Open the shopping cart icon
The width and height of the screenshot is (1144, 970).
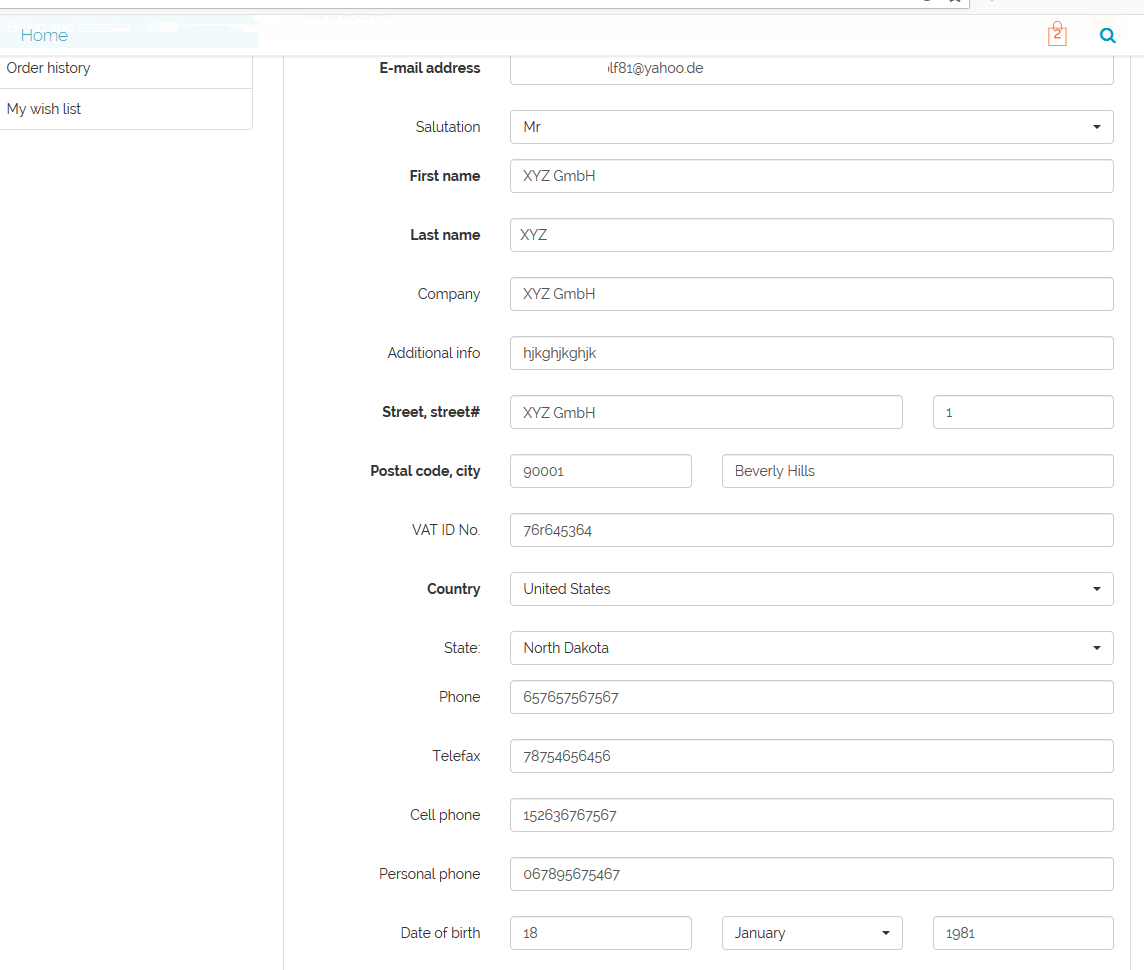tap(1057, 35)
